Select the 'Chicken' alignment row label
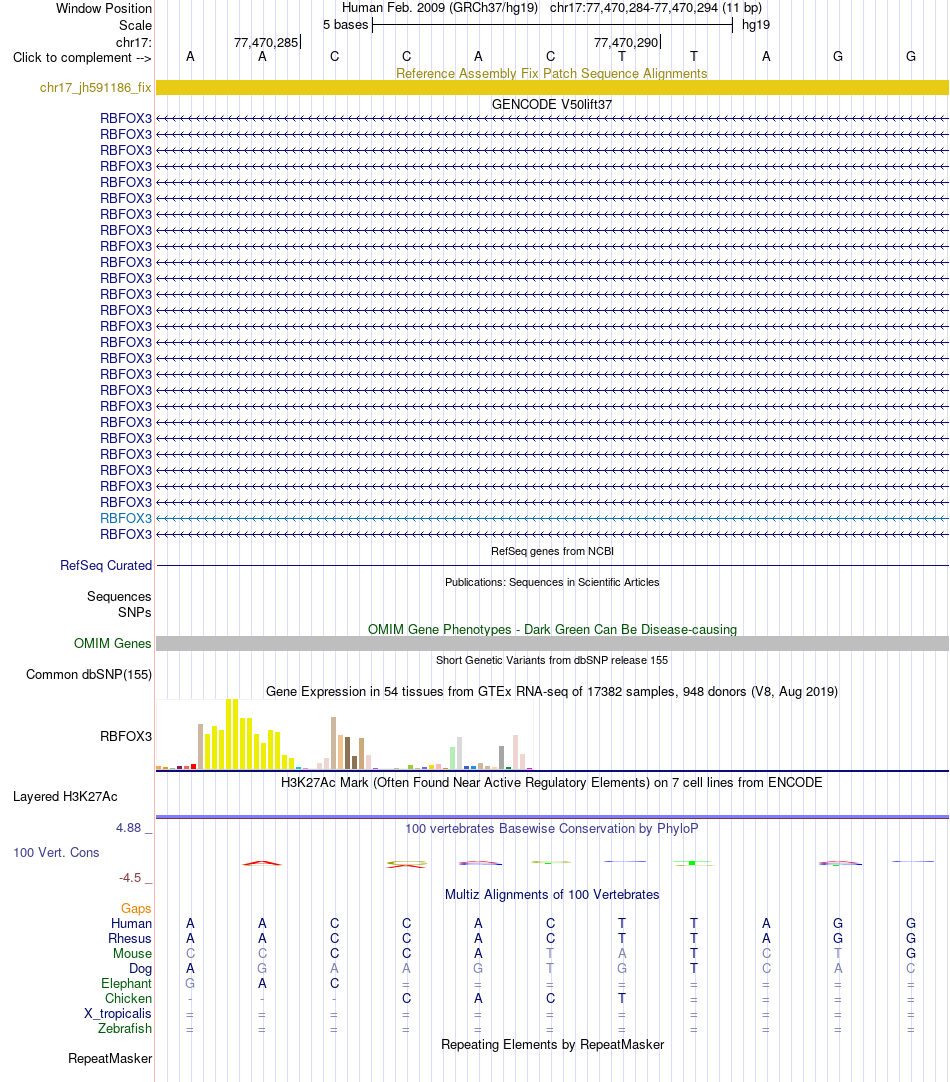950x1082 pixels. point(128,999)
